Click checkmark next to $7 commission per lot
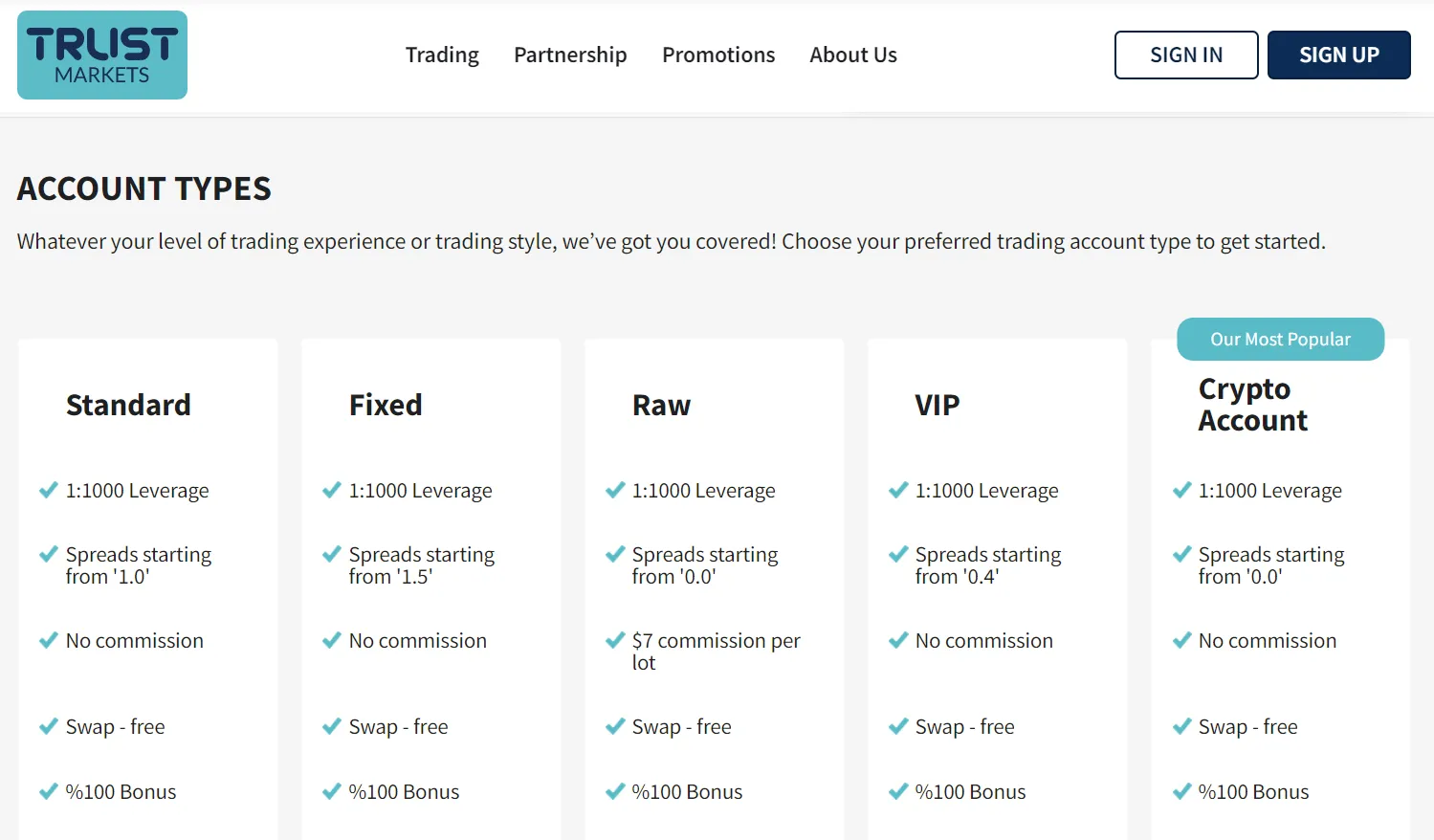The width and height of the screenshot is (1434, 840). point(615,640)
